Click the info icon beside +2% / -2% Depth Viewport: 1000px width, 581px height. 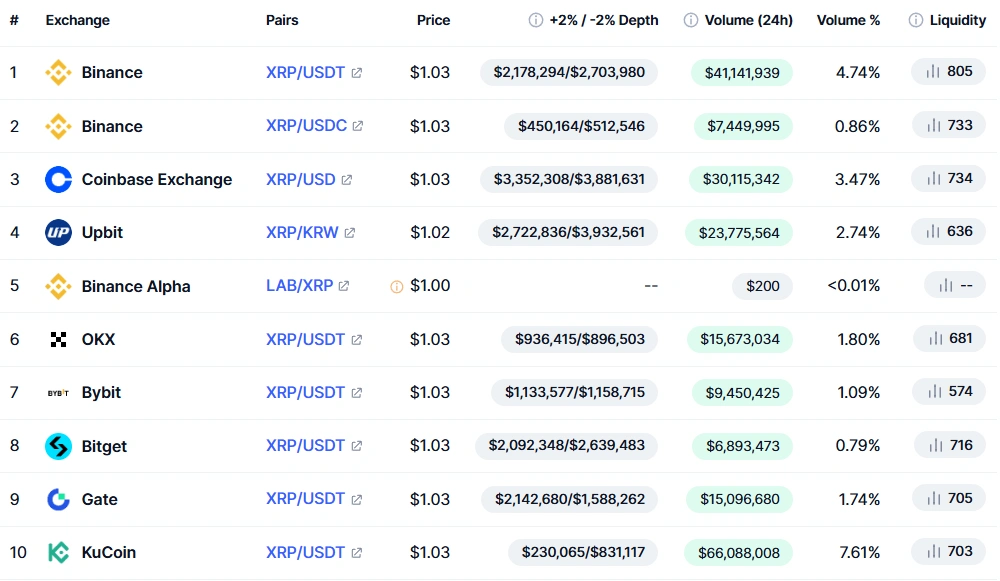point(536,20)
